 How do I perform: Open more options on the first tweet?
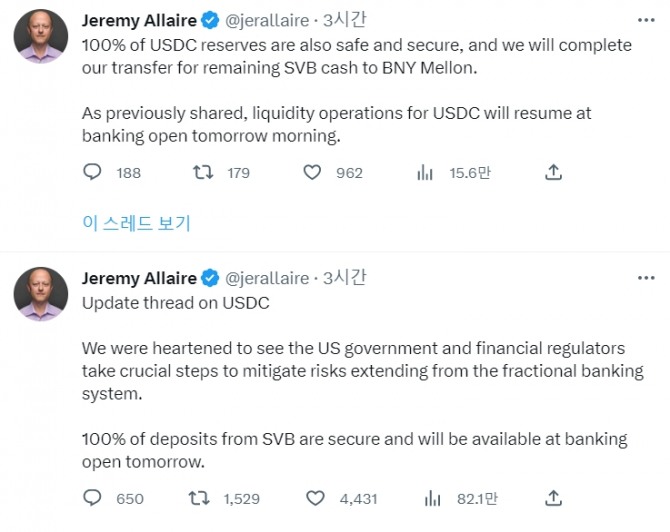pos(646,20)
